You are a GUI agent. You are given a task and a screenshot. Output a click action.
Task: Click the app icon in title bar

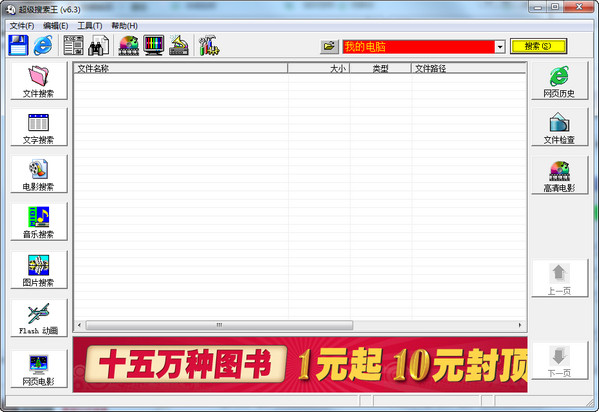click(11, 9)
